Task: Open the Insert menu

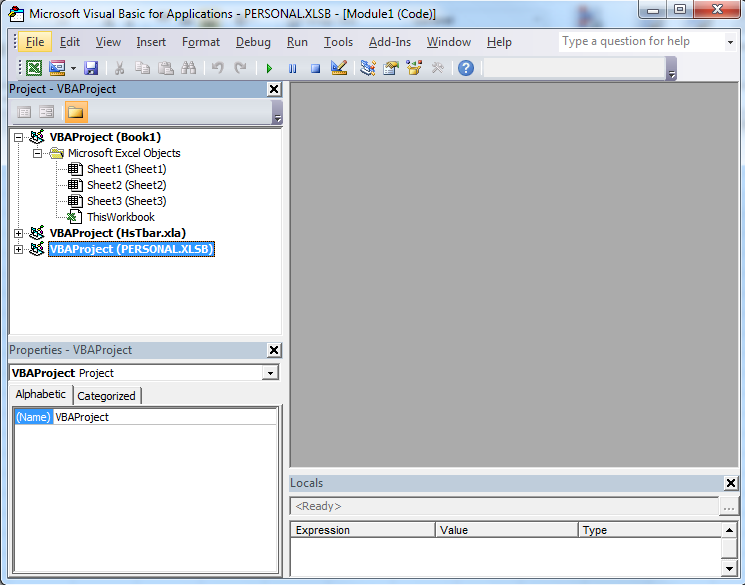Action: [x=151, y=42]
